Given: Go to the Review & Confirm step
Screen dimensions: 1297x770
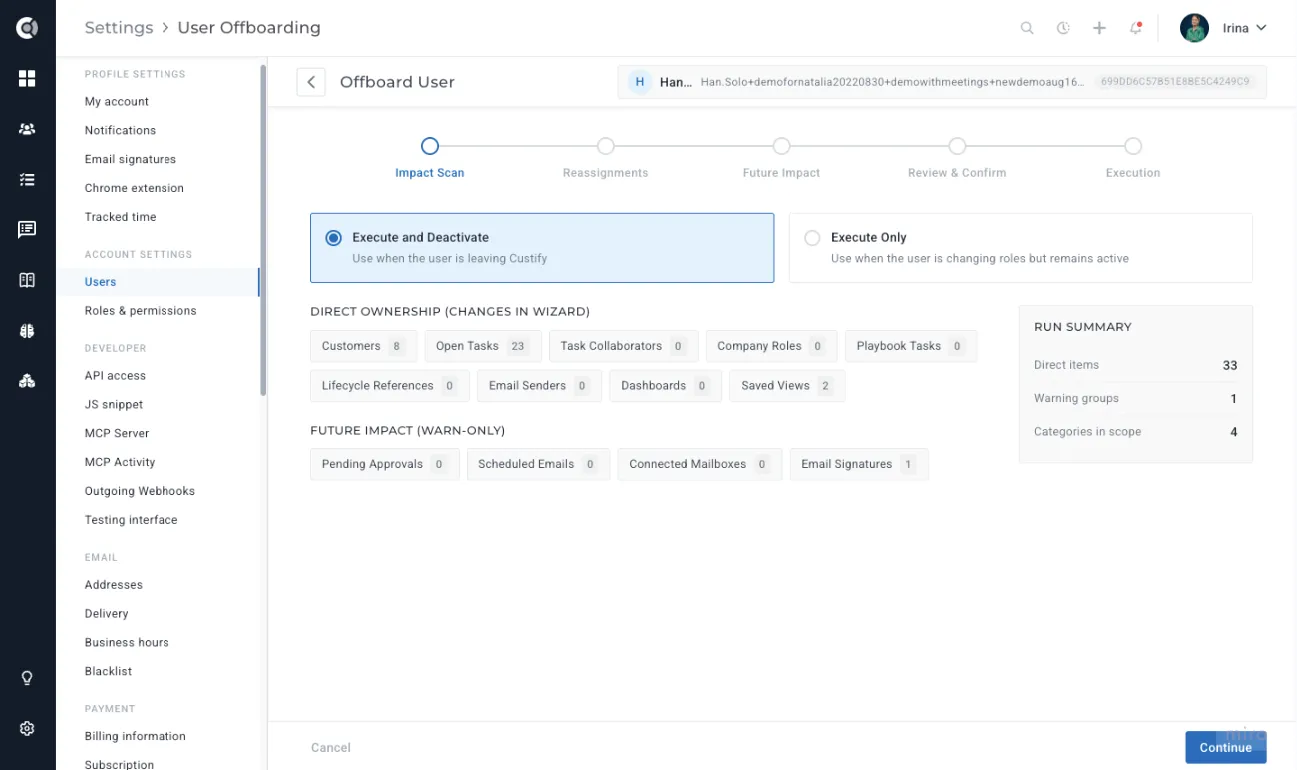Looking at the screenshot, I should click(x=957, y=158).
